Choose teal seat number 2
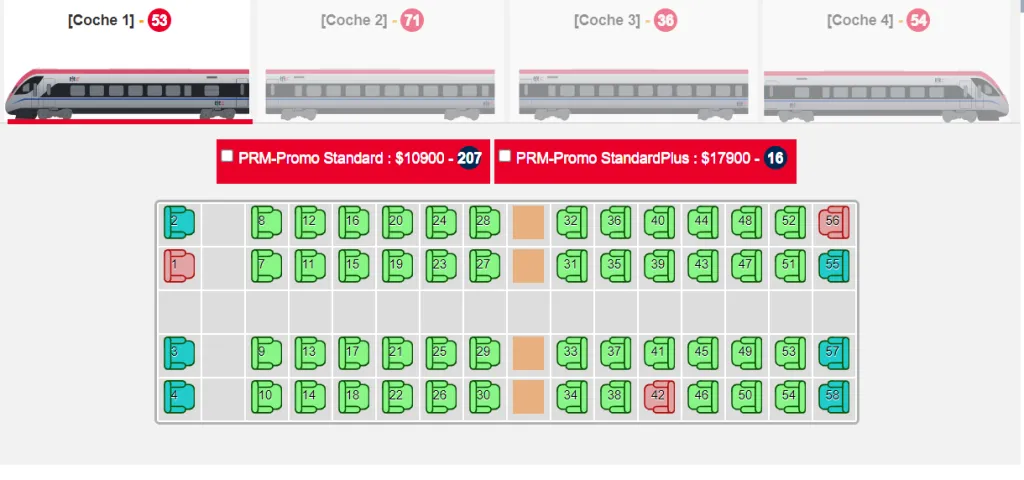 click(x=179, y=223)
